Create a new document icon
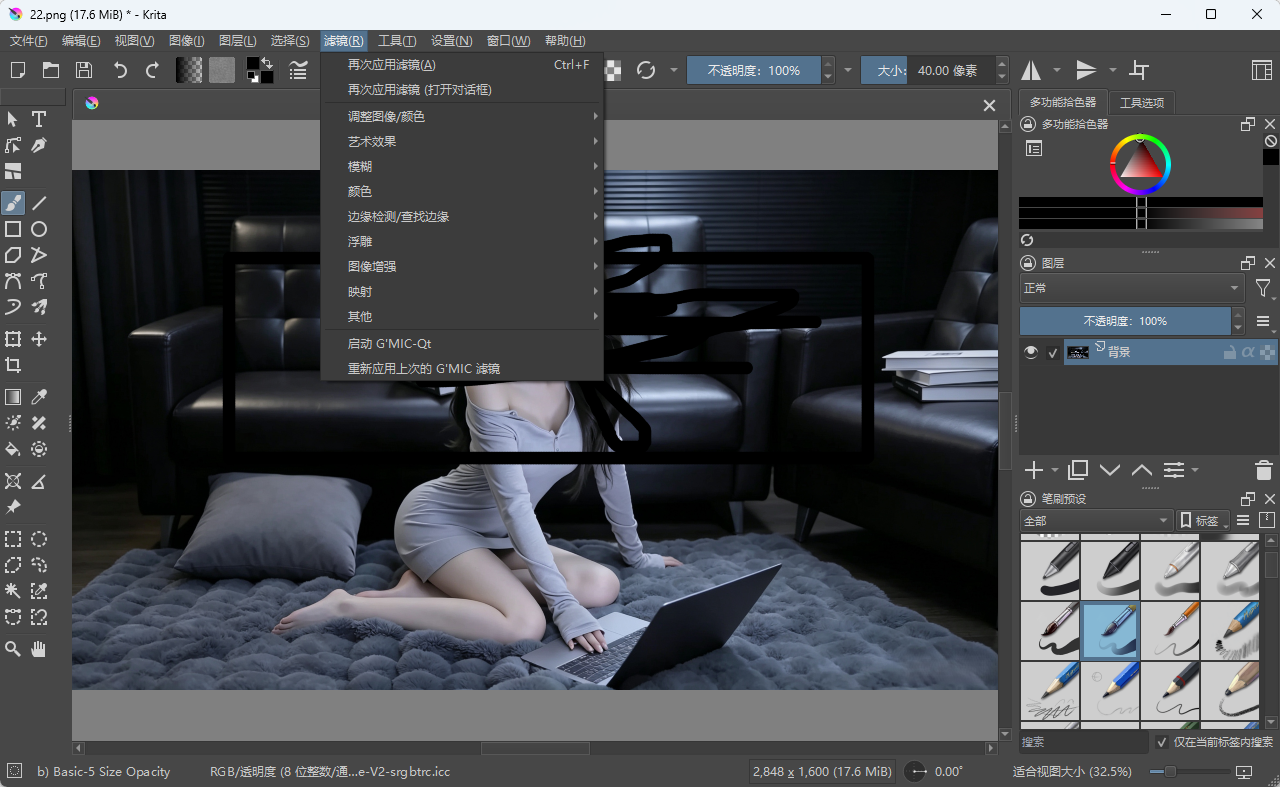Screen dimensions: 1280x787 tap(18, 70)
